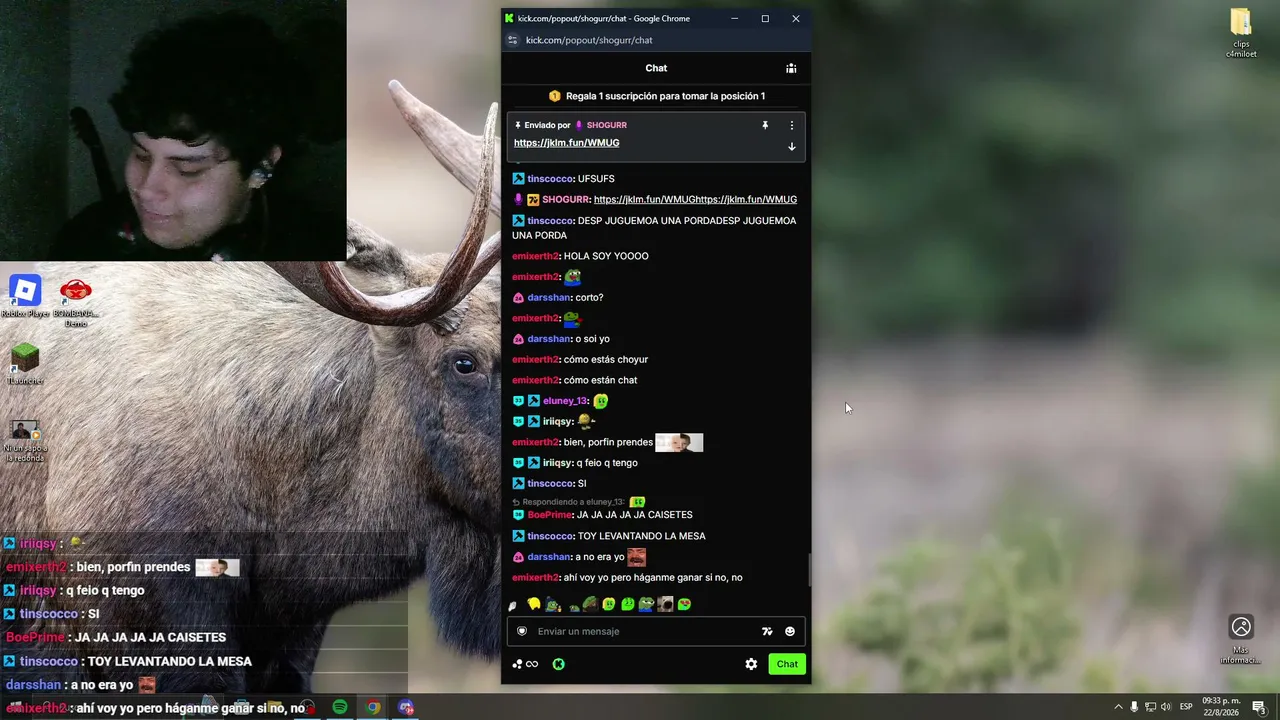Screen dimensions: 1280x720
Task: Open the Roblox Player desktop shortcut
Action: (x=25, y=296)
